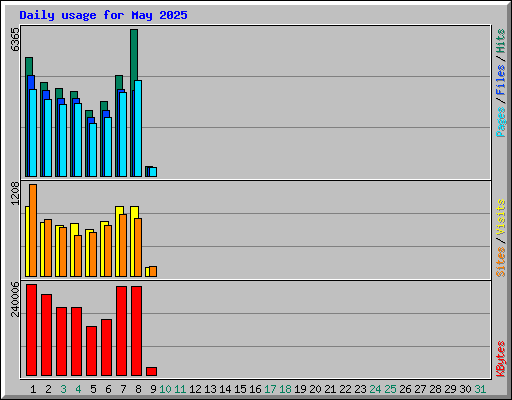Screen dimensions: 512x400
Task: Select green weekend day label '25'
Action: coord(390,389)
